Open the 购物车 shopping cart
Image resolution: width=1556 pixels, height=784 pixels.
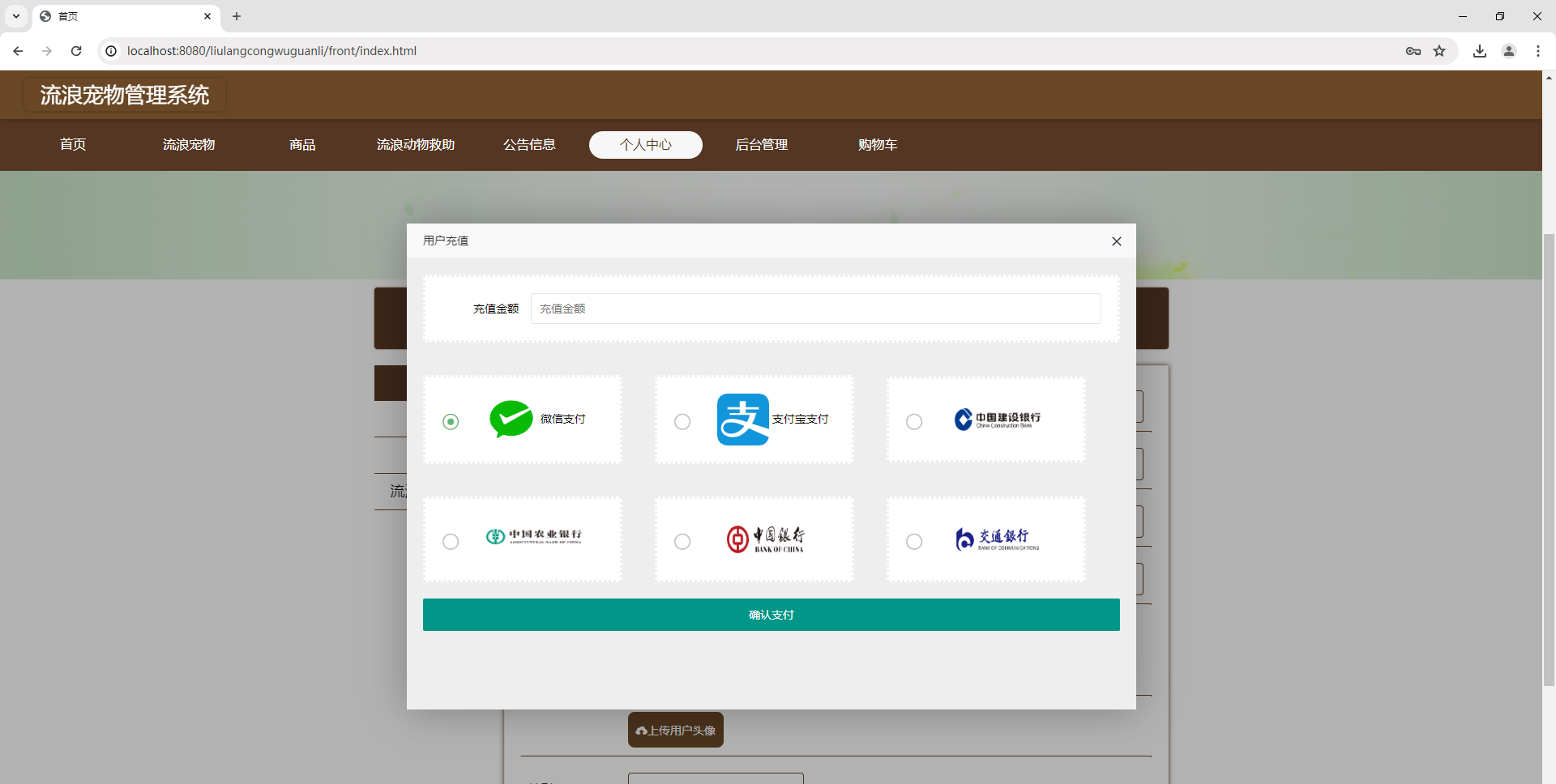878,145
